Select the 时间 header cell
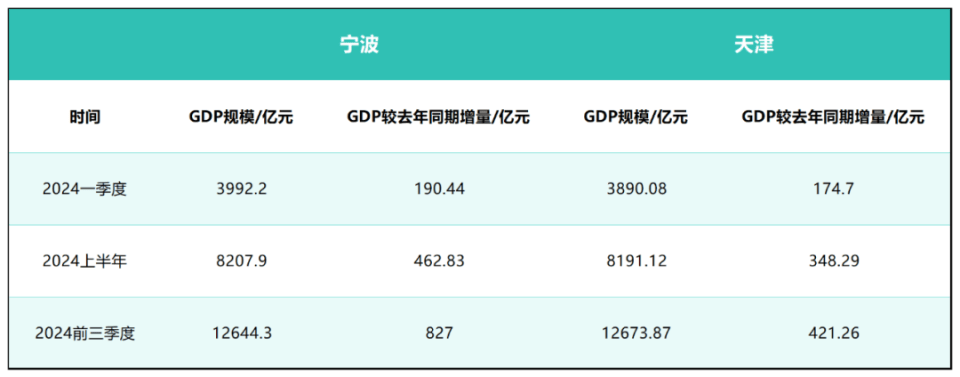Viewport: 960px width, 377px height. pyautogui.click(x=84, y=117)
